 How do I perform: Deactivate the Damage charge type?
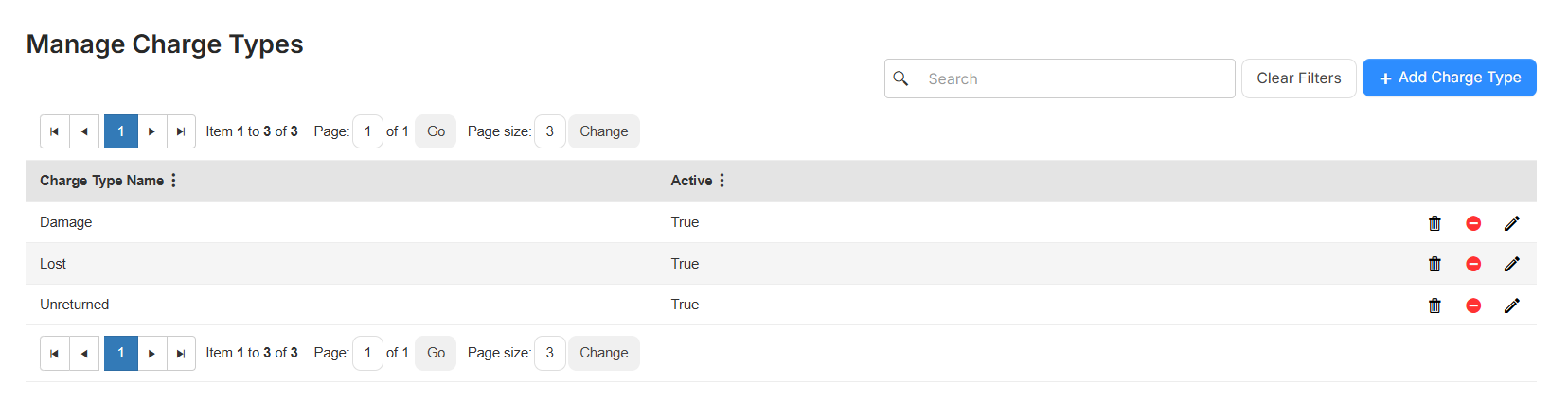(x=1473, y=223)
